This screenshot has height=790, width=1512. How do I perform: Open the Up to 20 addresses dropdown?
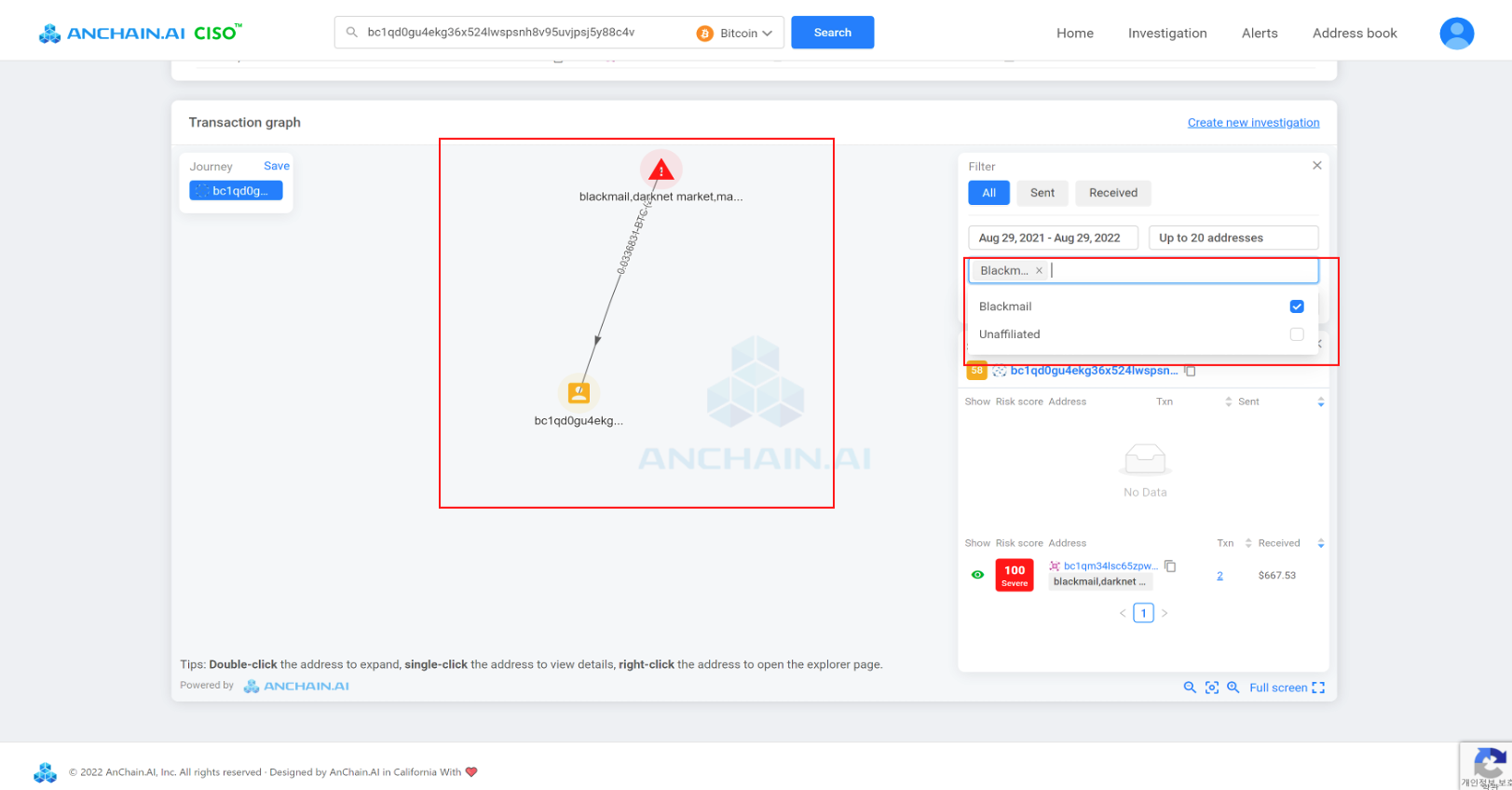tap(1233, 238)
